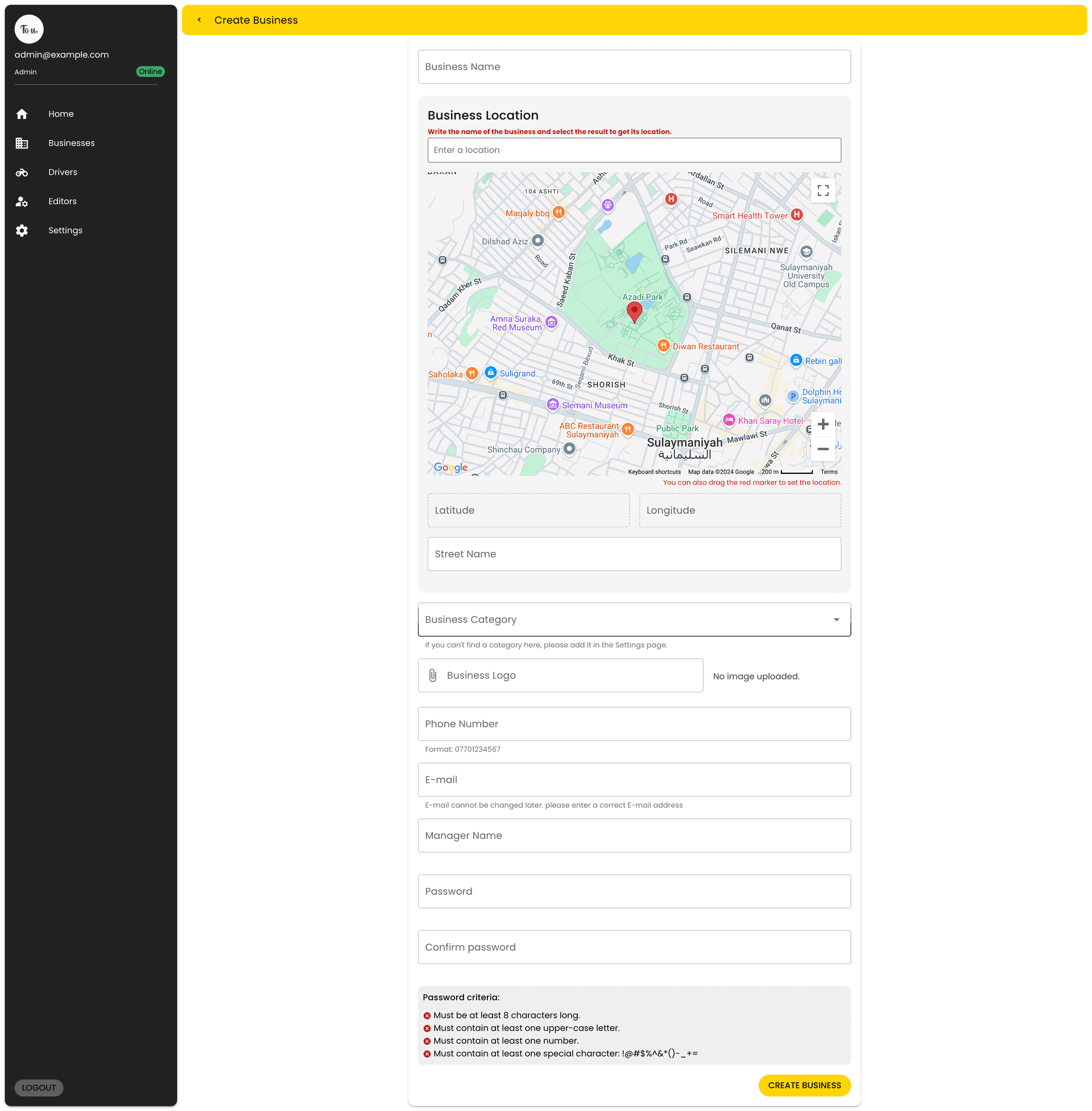1092x1111 pixels.
Task: Click the paperclip icon for Business Logo
Action: pos(433,676)
